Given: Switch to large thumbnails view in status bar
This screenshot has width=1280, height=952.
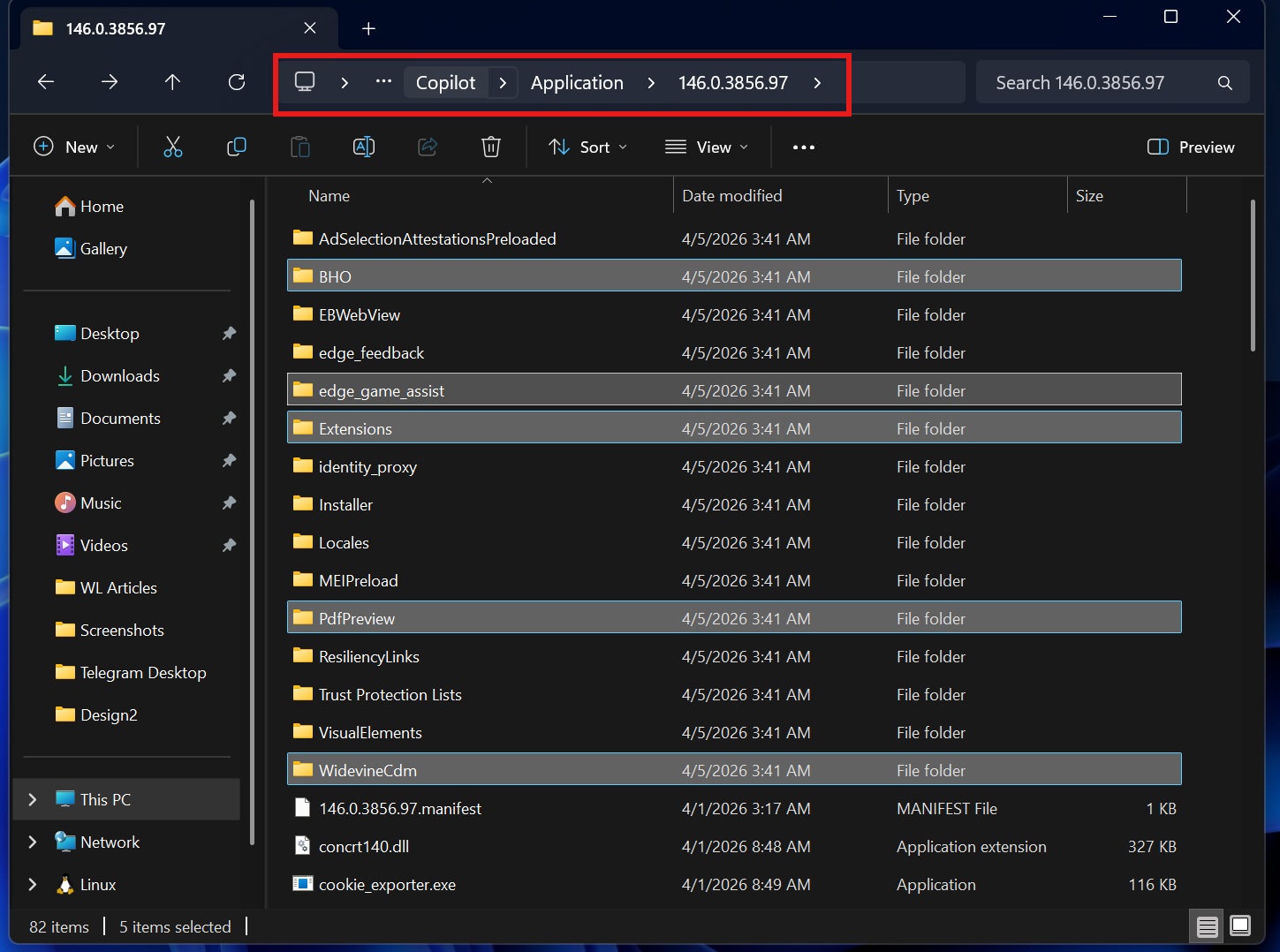Looking at the screenshot, I should 1240,926.
